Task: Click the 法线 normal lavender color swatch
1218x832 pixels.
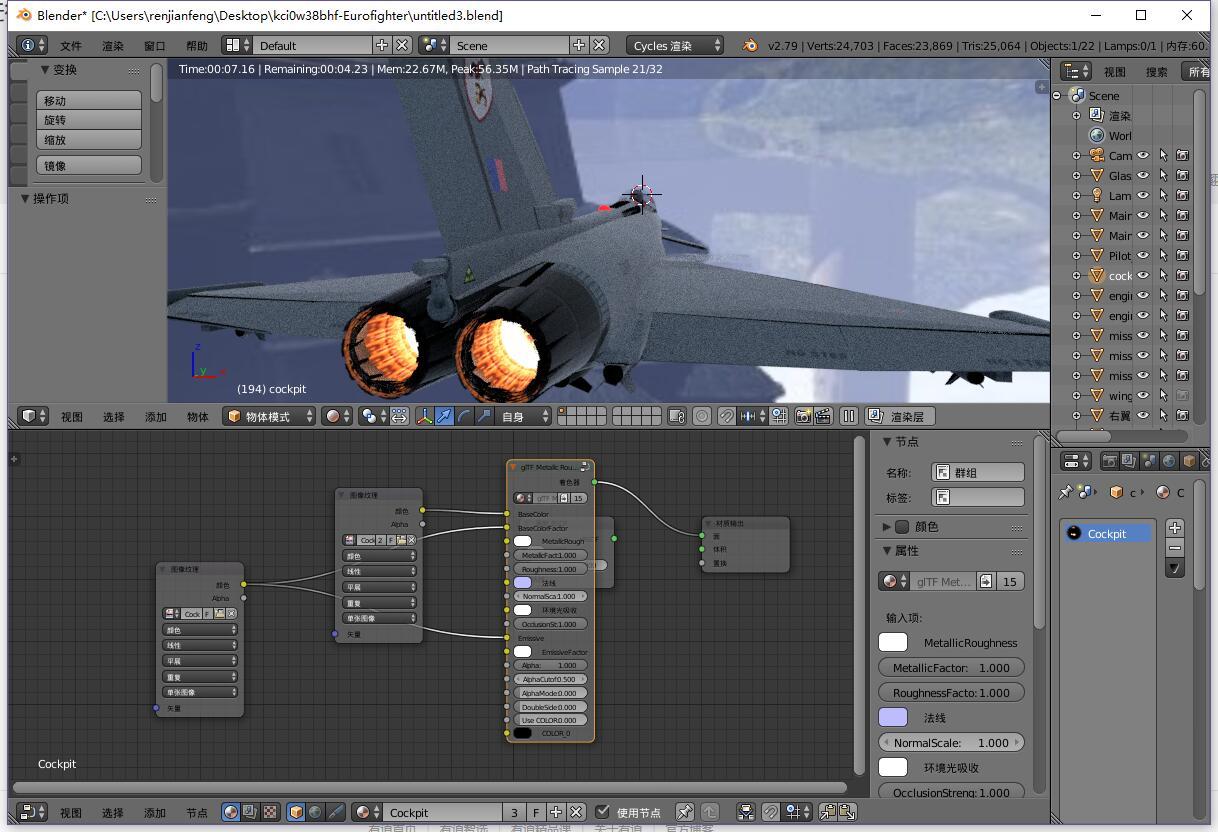Action: point(893,717)
